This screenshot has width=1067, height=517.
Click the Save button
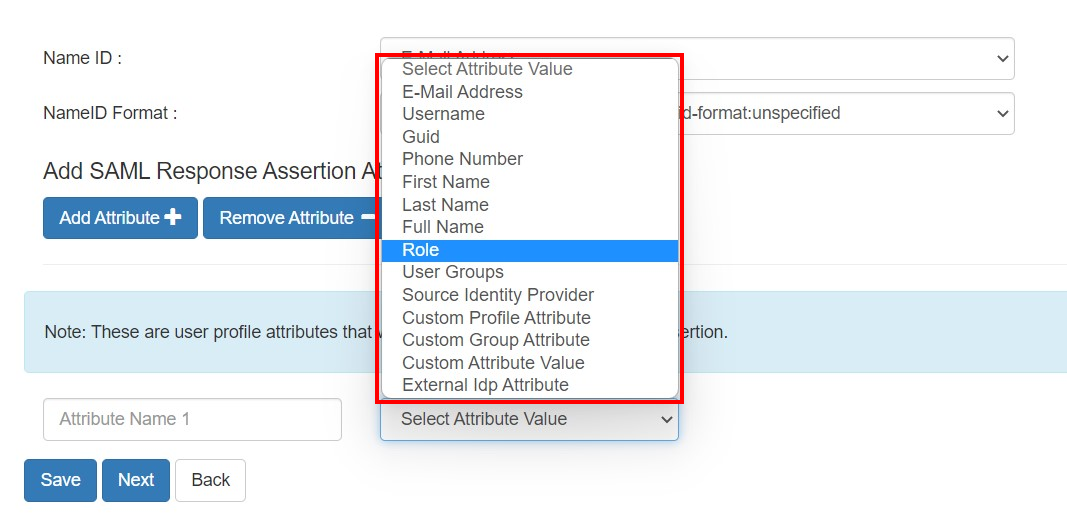pos(61,480)
